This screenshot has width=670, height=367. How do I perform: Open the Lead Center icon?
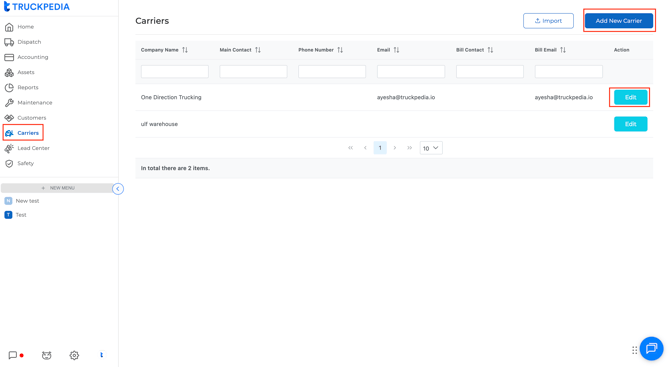click(9, 148)
